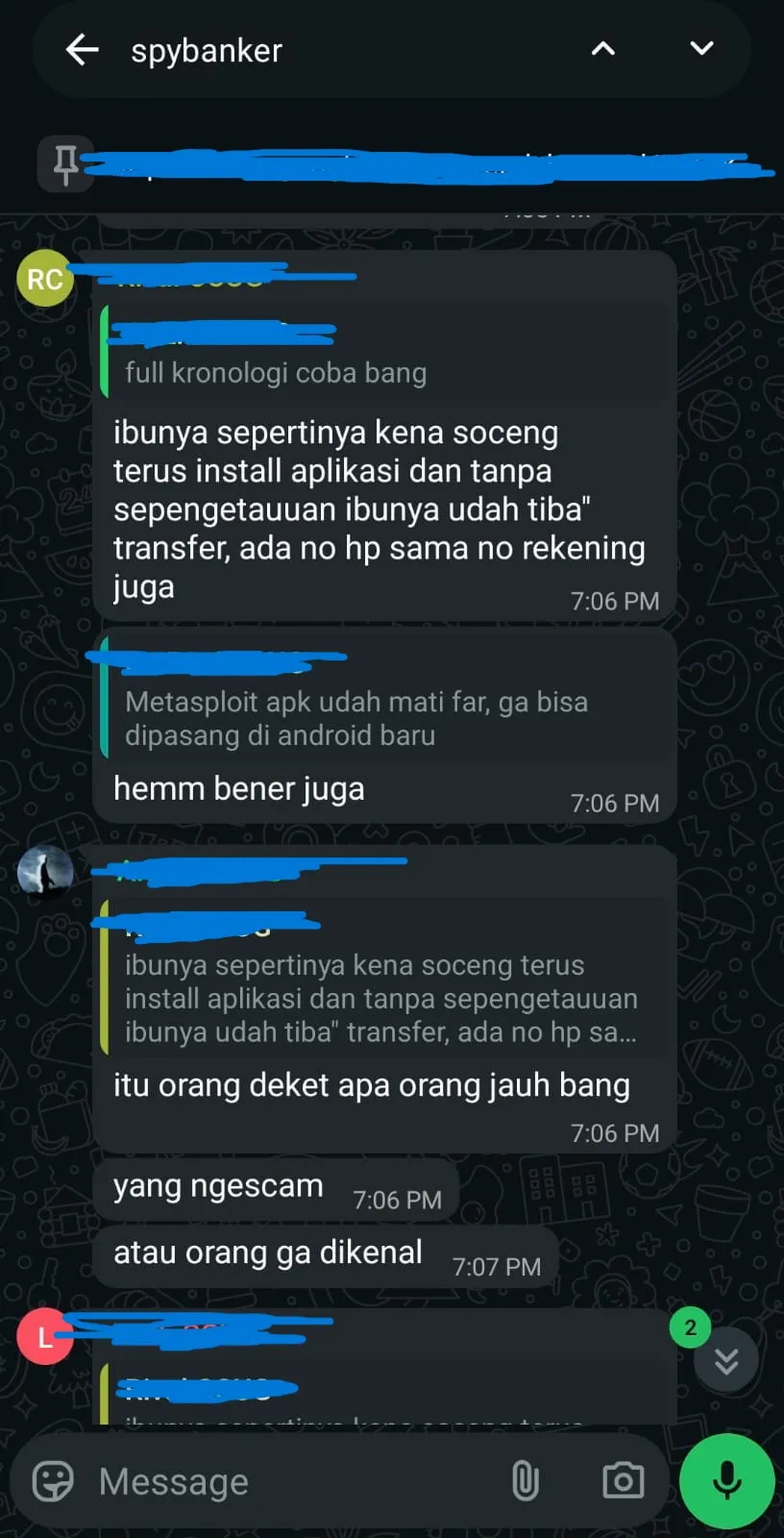This screenshot has height=1538, width=784.
Task: Select the 'atau orang ga dikenal' message
Action: (326, 1255)
